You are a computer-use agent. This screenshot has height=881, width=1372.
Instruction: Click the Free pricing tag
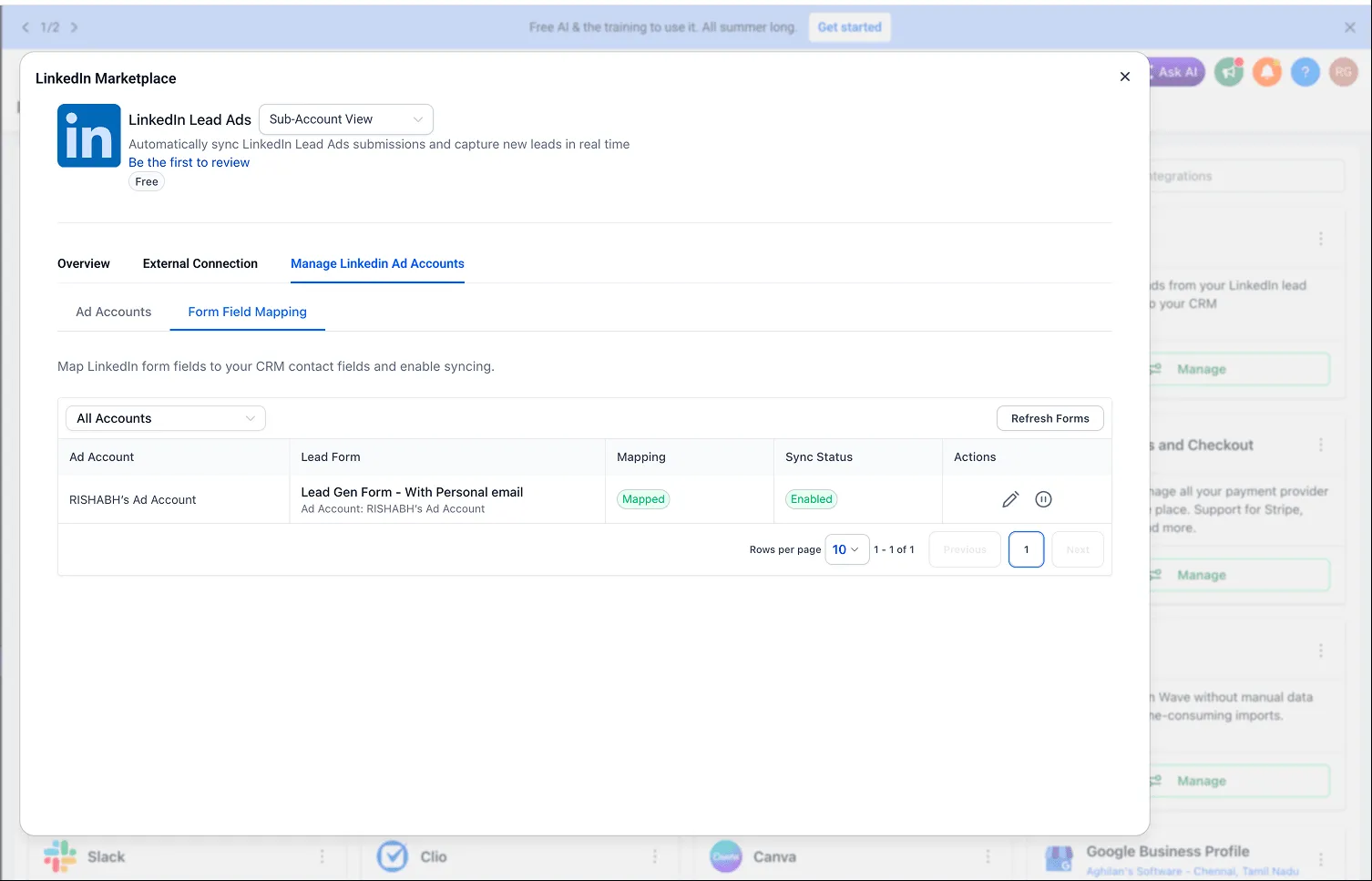coord(147,182)
